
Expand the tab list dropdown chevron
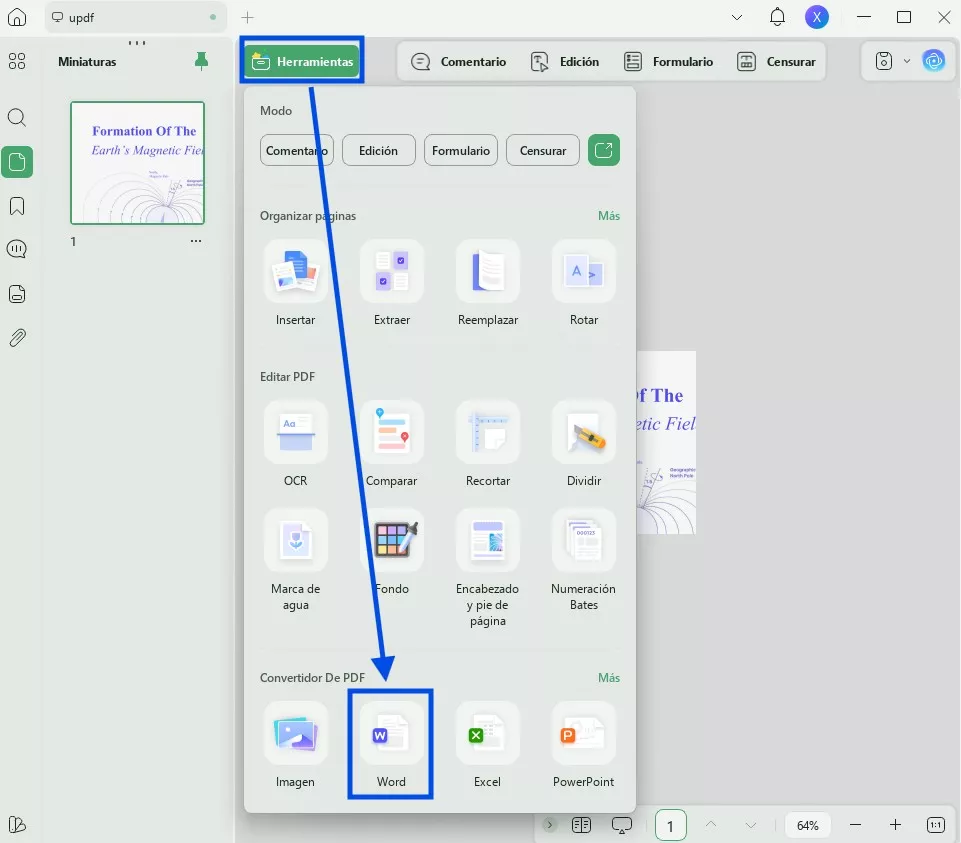pos(737,17)
